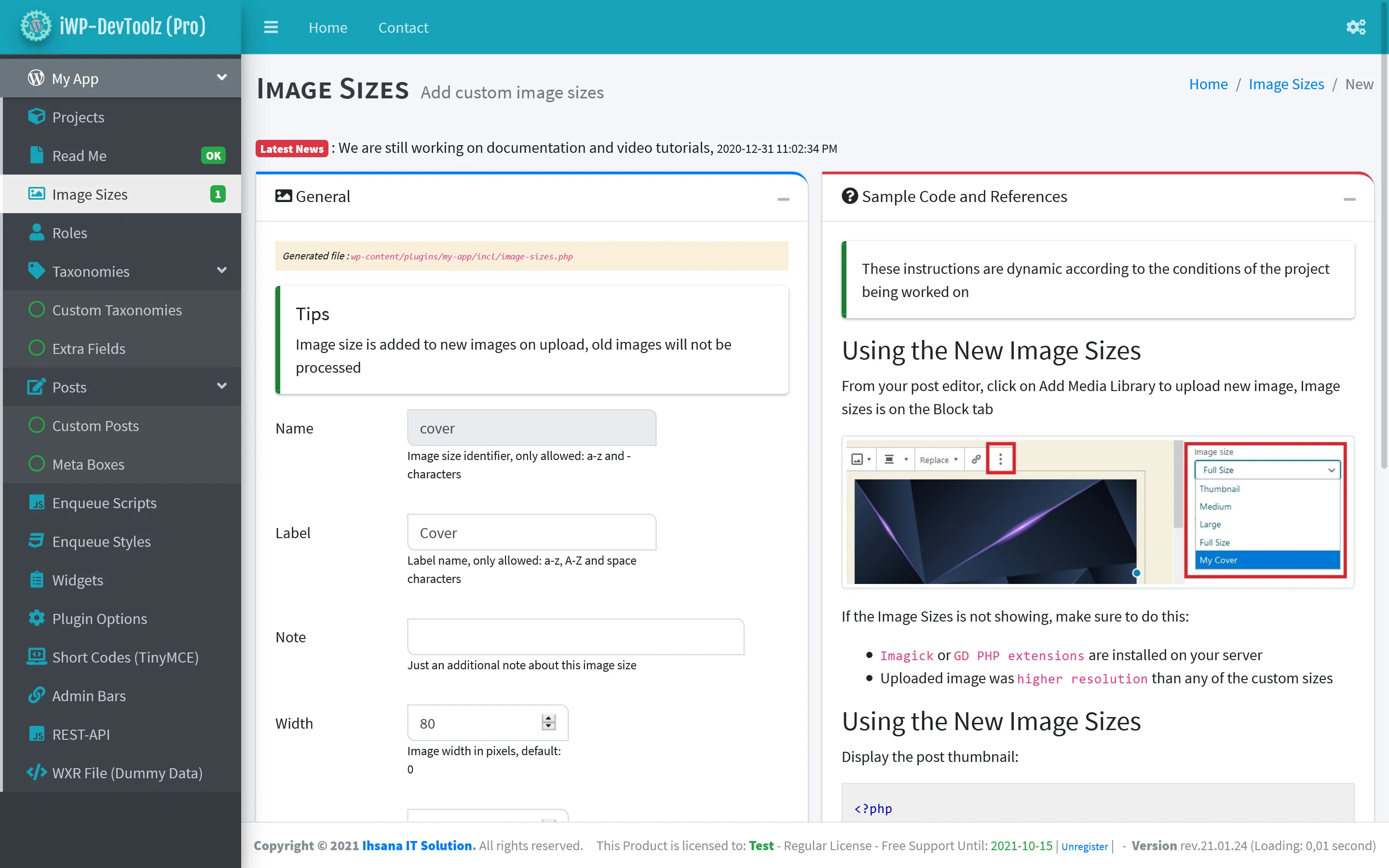Collapse the Taxonomies submenu chevron

222,271
